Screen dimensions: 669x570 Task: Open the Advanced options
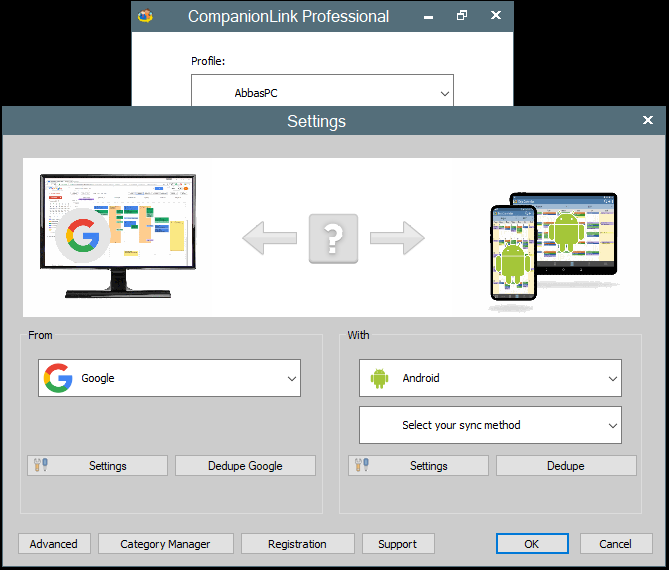(x=54, y=544)
